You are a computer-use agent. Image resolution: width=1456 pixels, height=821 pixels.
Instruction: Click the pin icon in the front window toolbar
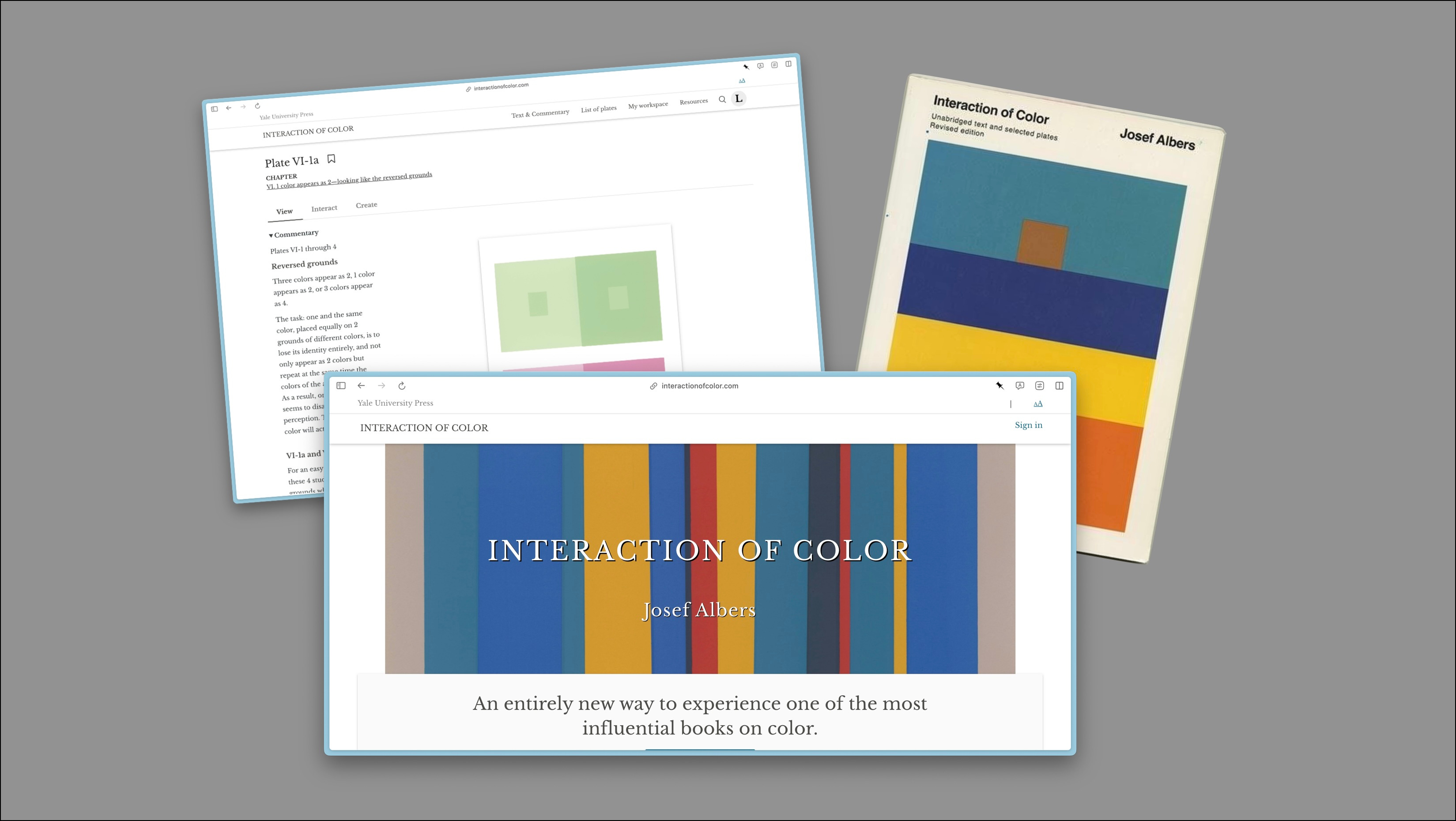[x=1000, y=385]
